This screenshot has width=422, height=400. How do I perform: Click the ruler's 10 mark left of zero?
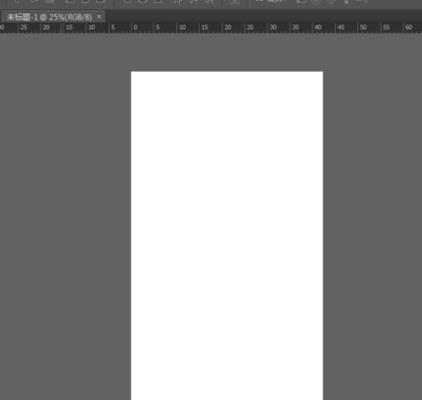coord(92,27)
